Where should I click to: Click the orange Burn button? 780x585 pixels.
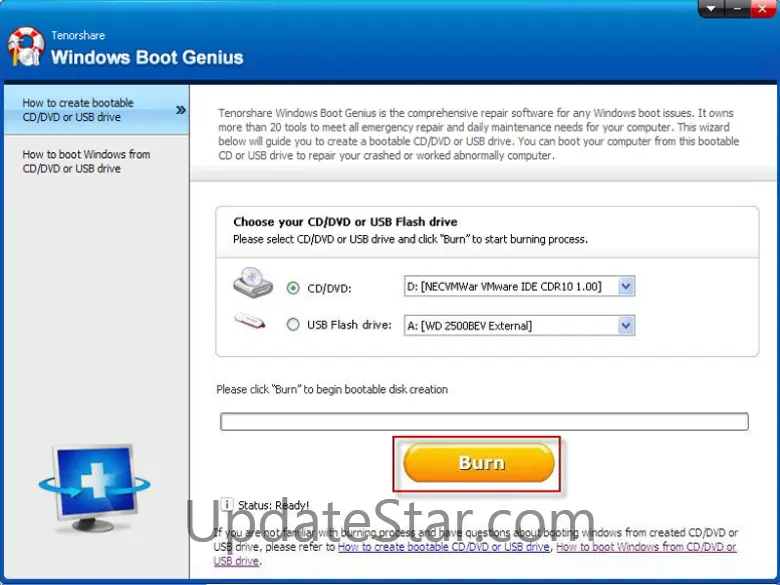479,463
